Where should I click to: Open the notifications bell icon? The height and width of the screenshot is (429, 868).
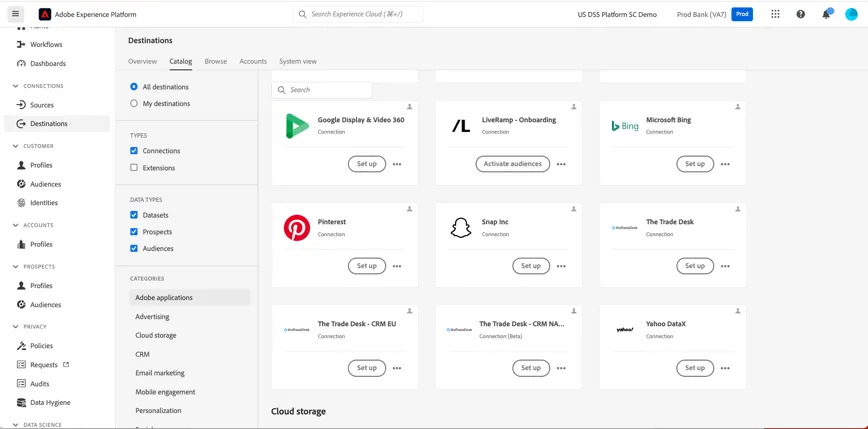(x=826, y=14)
